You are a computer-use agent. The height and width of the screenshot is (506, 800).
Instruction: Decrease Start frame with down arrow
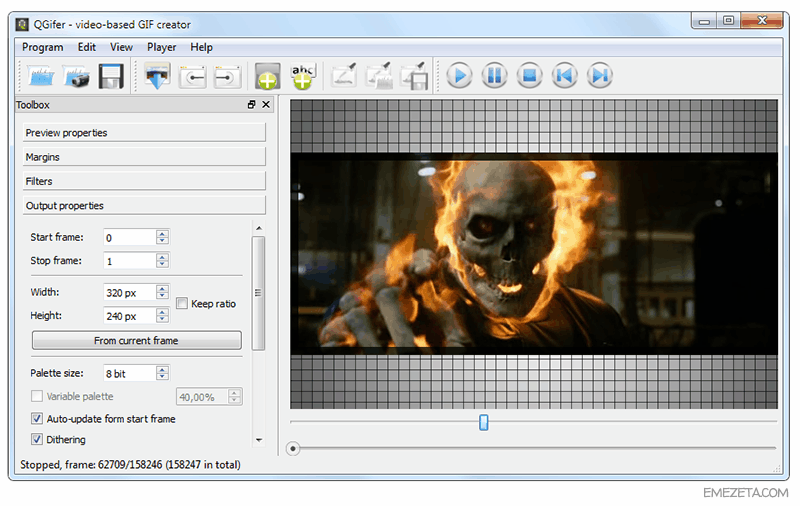[x=162, y=241]
